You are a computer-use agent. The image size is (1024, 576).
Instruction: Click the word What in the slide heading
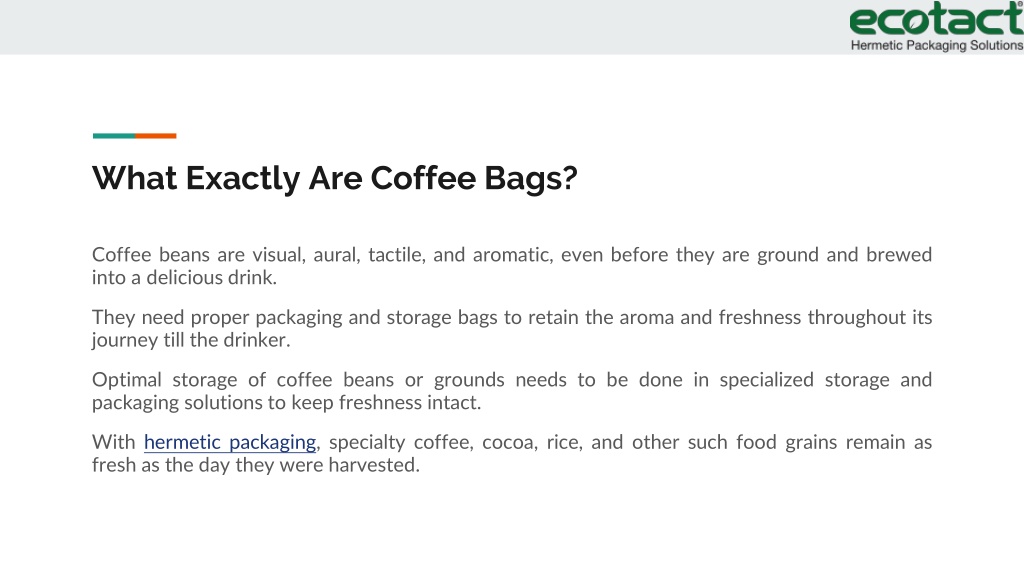pyautogui.click(x=135, y=178)
